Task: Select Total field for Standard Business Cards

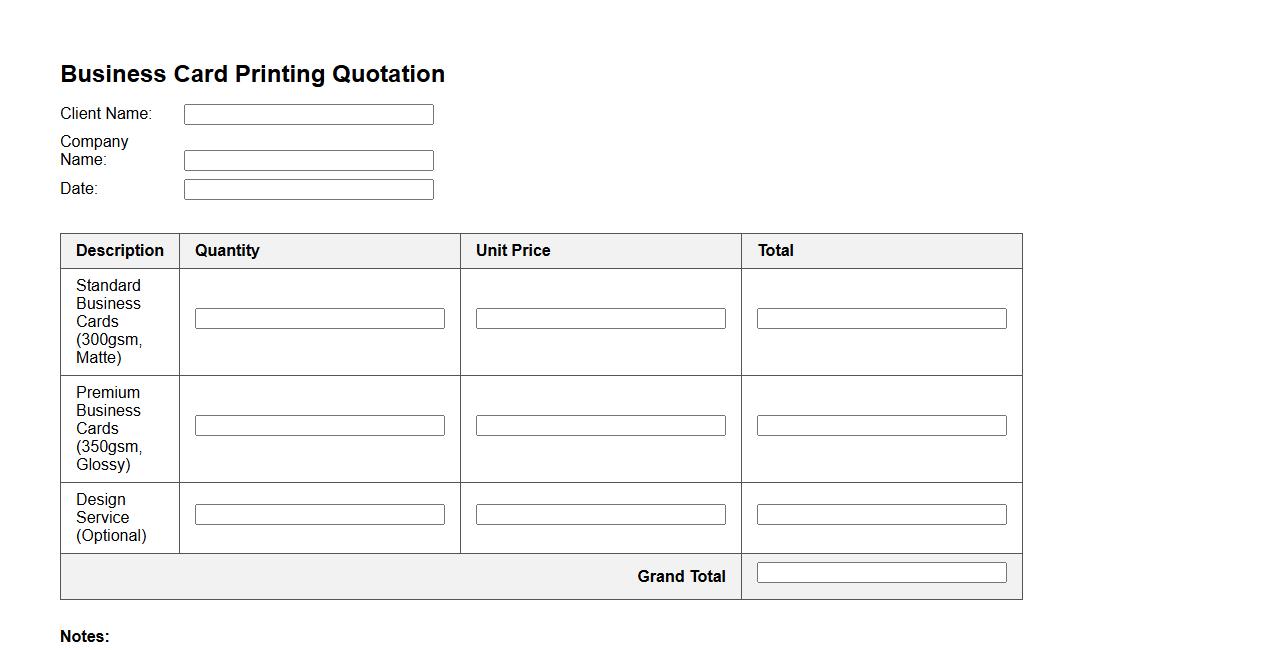Action: pyautogui.click(x=881, y=319)
